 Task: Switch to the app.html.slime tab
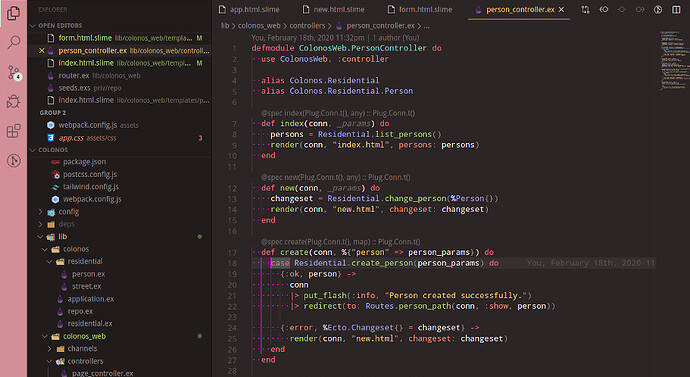[249, 10]
